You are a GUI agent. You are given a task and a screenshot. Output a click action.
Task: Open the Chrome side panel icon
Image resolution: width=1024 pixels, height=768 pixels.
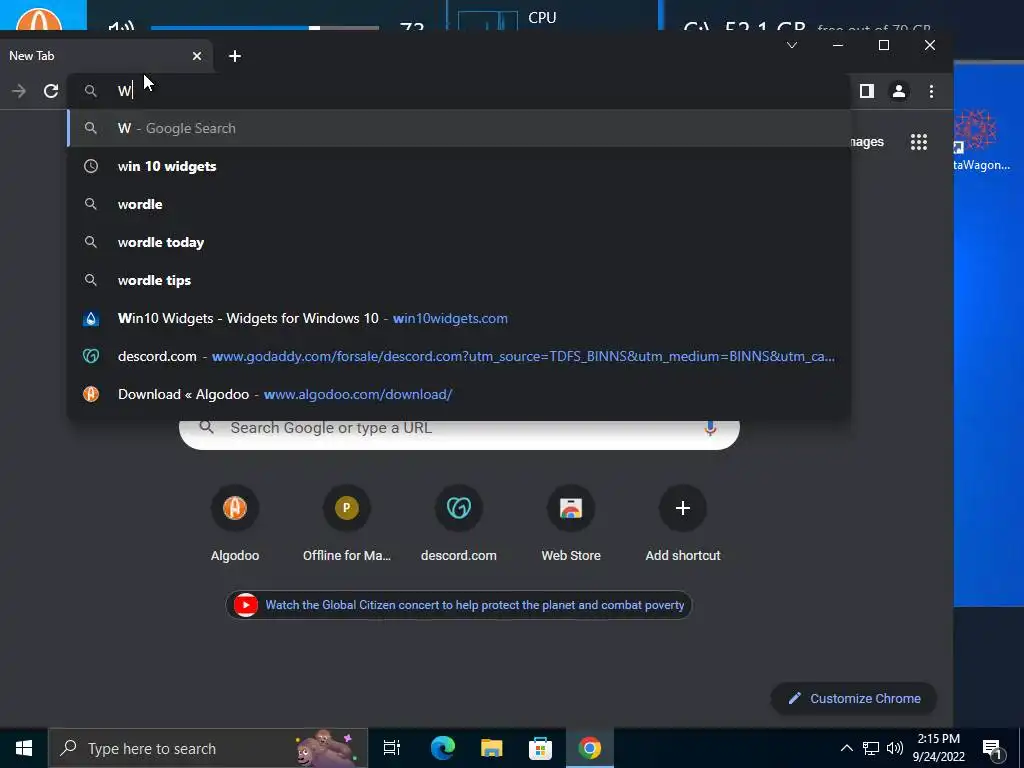[x=867, y=91]
